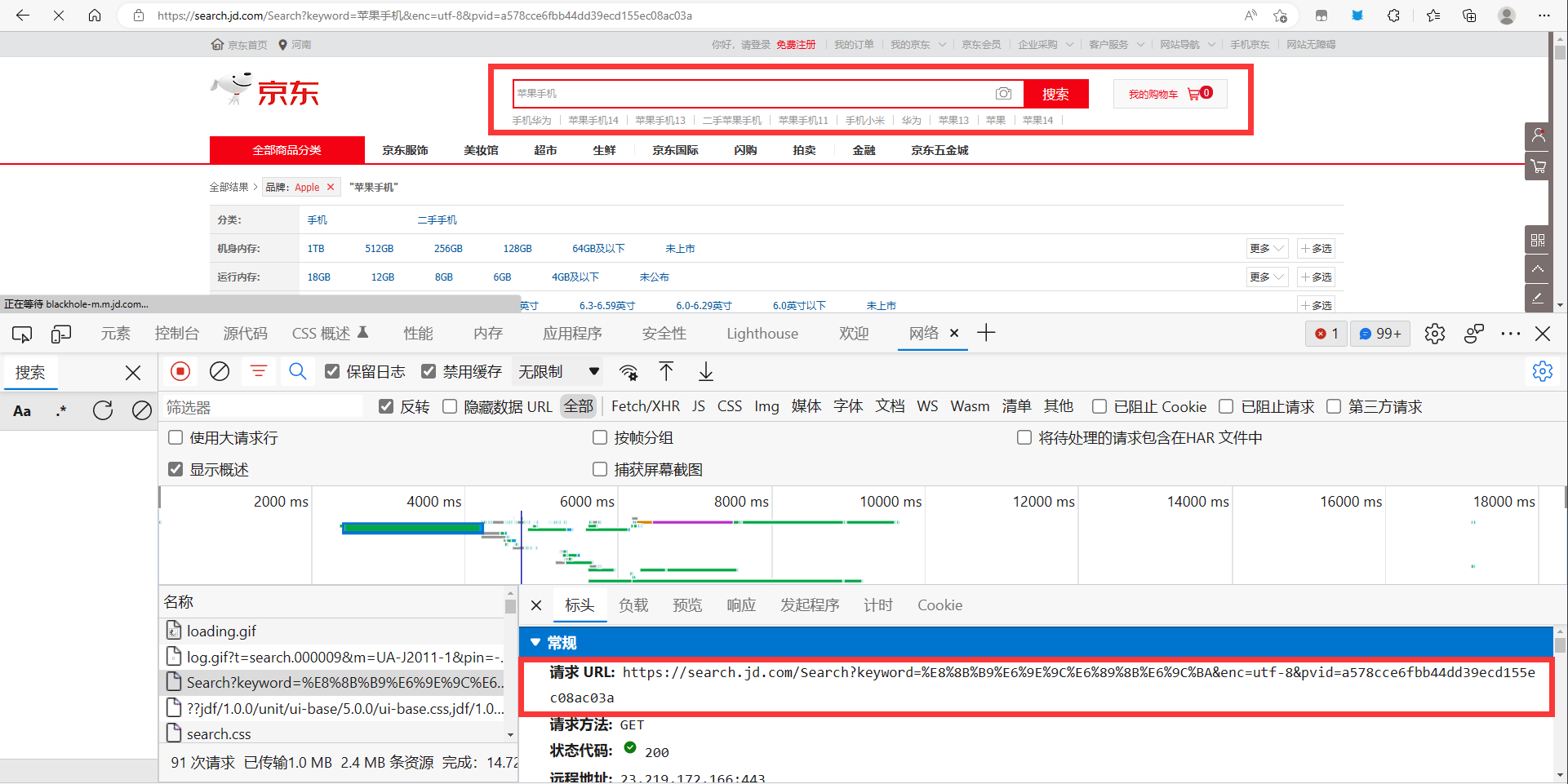Enable the 使用大请求行 checkbox
The height and width of the screenshot is (784, 1568).
tap(175, 438)
